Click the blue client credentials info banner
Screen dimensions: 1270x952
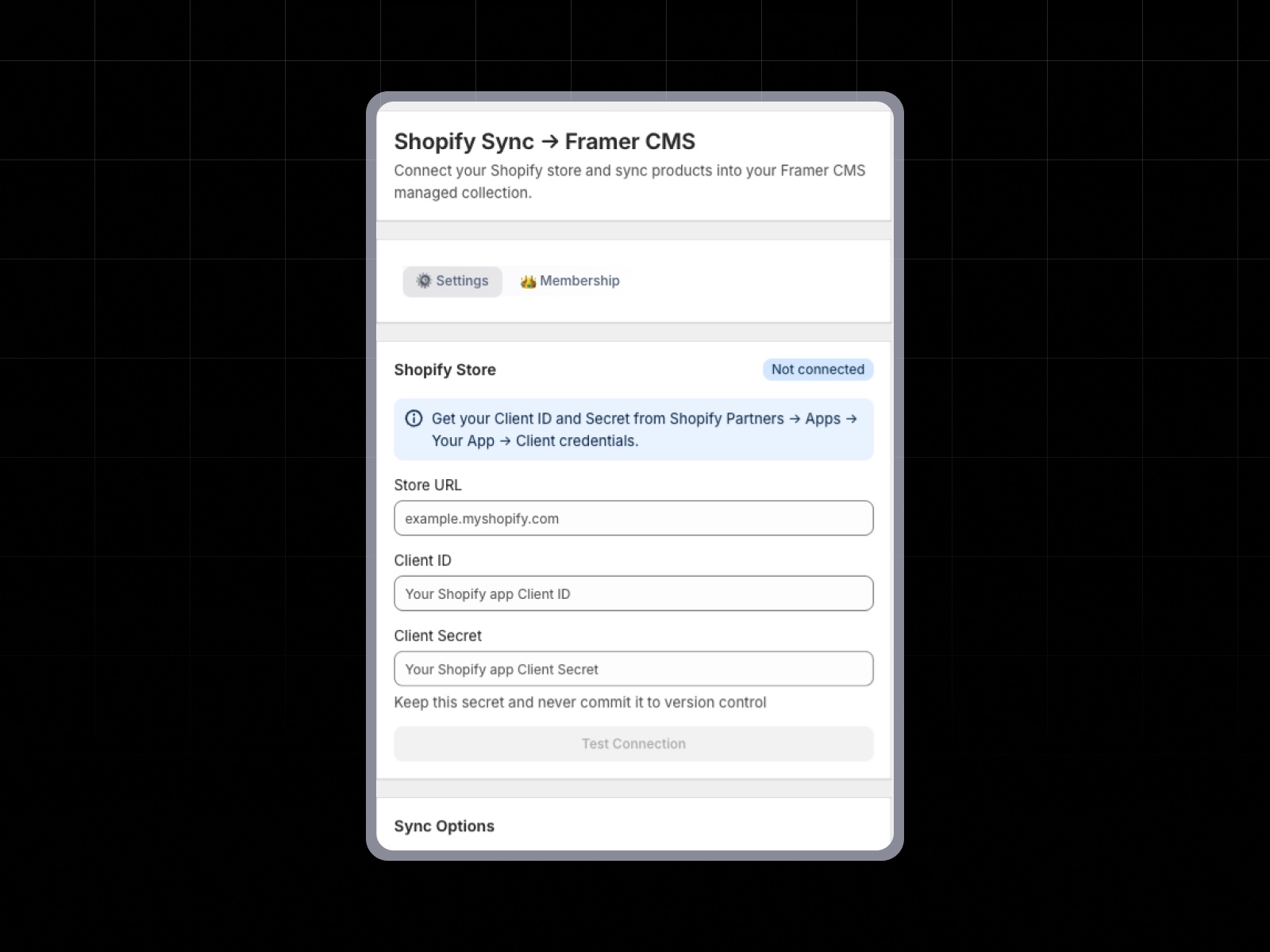tap(633, 429)
